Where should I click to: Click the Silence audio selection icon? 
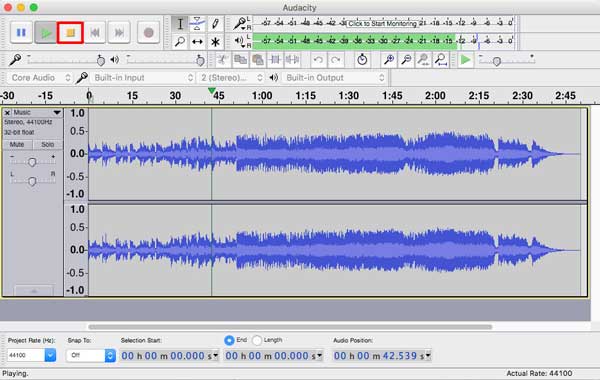click(292, 60)
